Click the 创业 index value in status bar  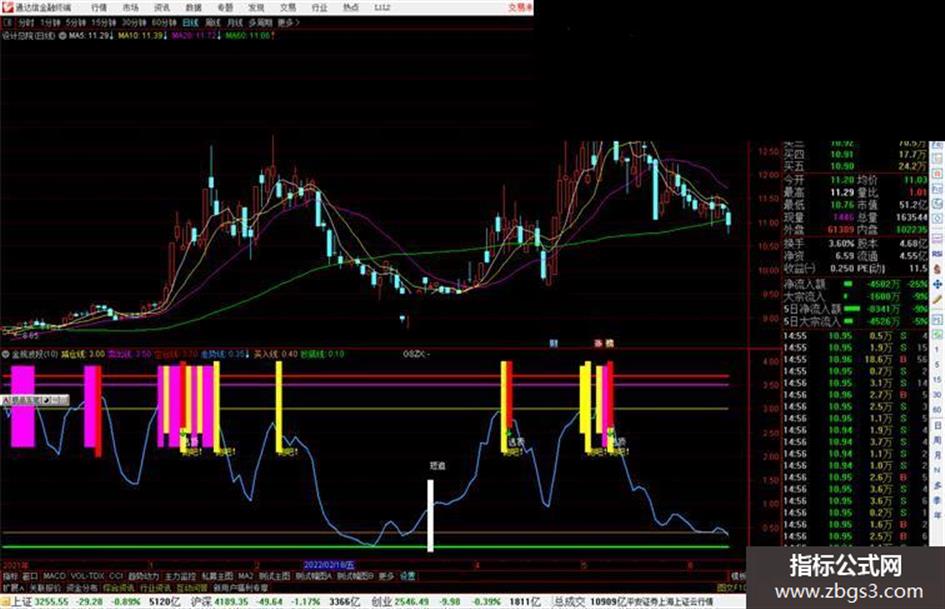(x=412, y=602)
